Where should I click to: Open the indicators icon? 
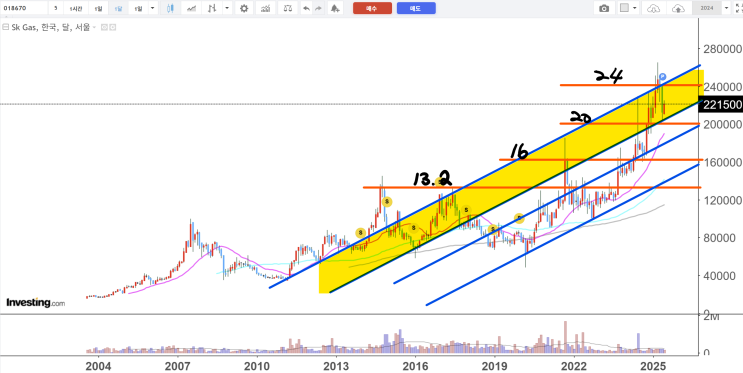point(266,8)
